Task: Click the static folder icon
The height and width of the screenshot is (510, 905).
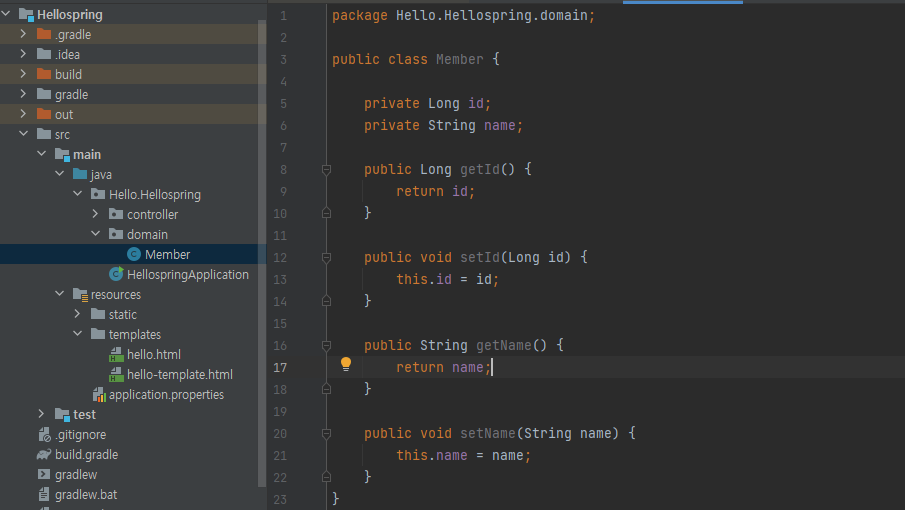Action: click(98, 314)
